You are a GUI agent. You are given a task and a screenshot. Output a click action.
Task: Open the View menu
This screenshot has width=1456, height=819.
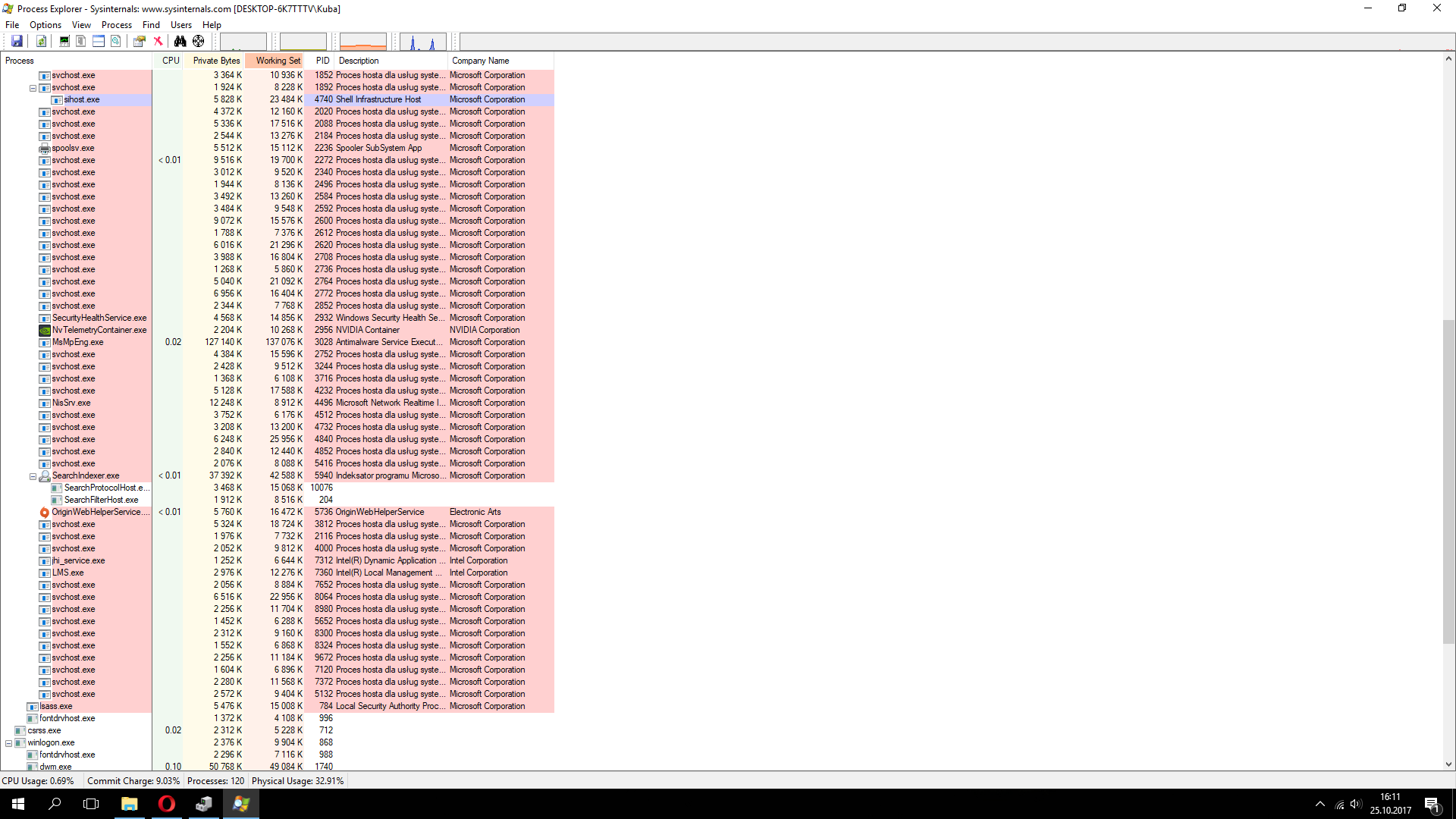[x=81, y=25]
